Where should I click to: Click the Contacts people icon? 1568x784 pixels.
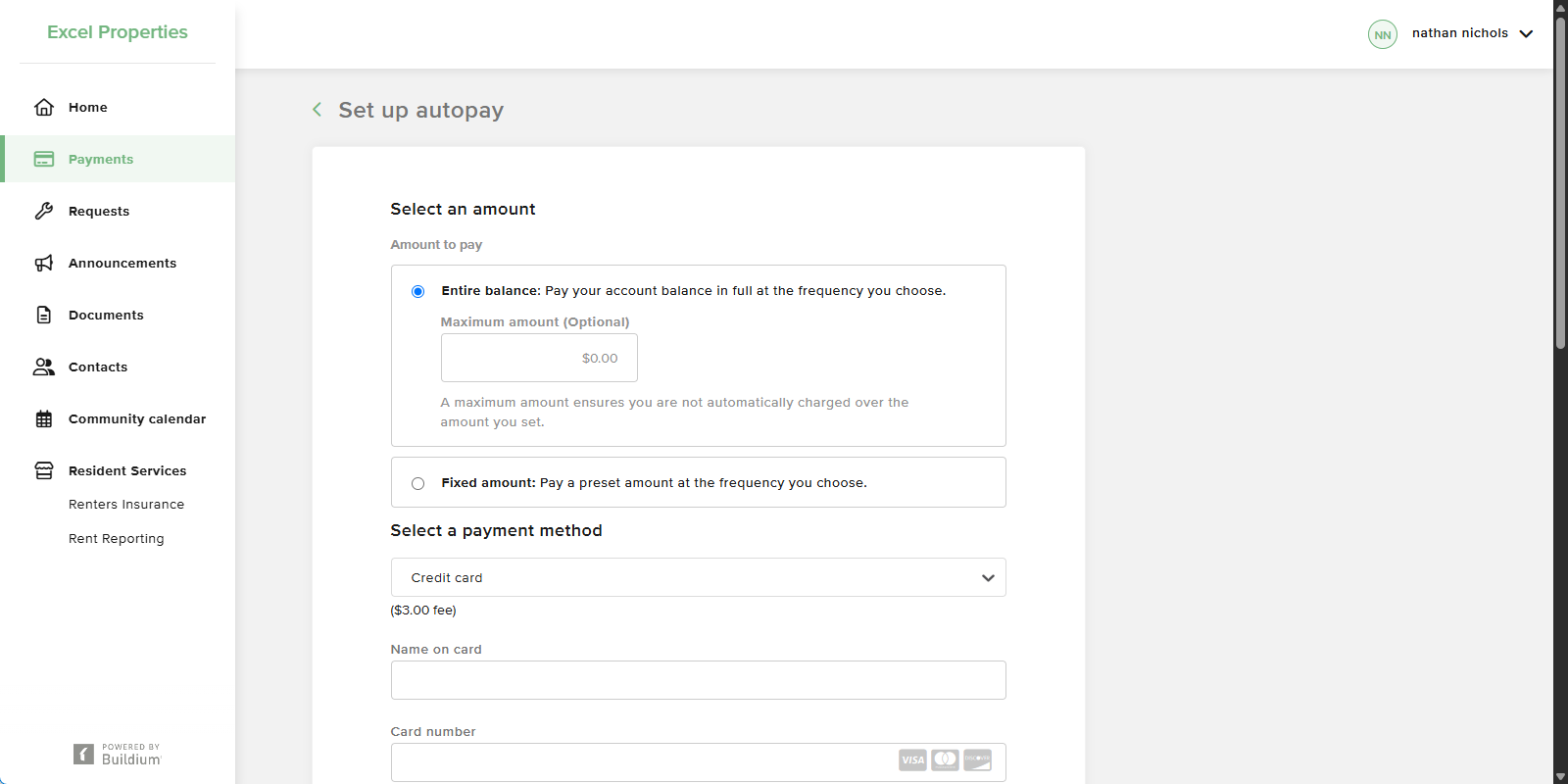click(44, 367)
